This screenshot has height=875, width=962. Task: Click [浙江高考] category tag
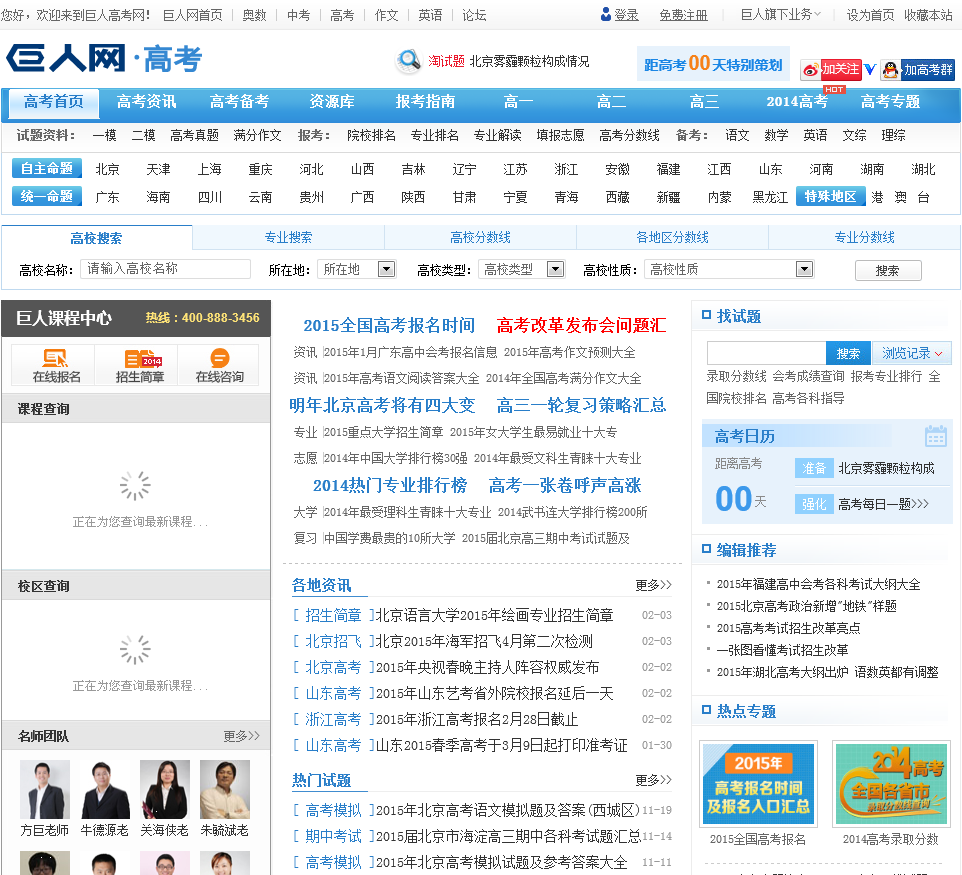pyautogui.click(x=333, y=719)
